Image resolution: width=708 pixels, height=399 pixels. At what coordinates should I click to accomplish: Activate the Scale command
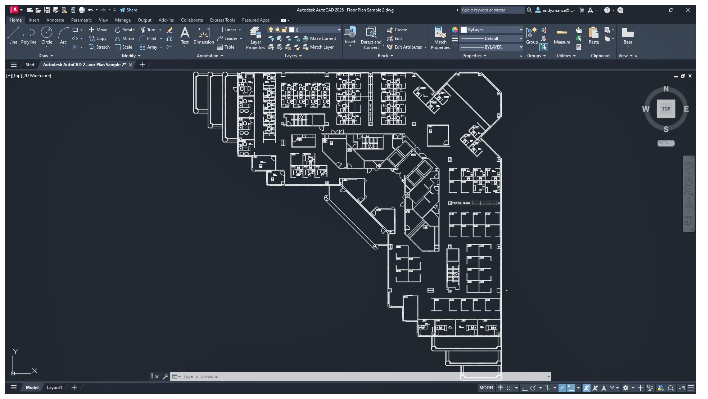(124, 47)
